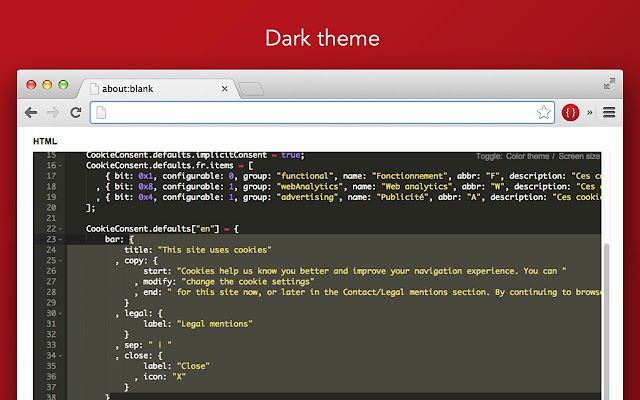Viewport: 640px width, 400px height.
Task: Click the string "Legal mentions"
Action: click(215, 324)
